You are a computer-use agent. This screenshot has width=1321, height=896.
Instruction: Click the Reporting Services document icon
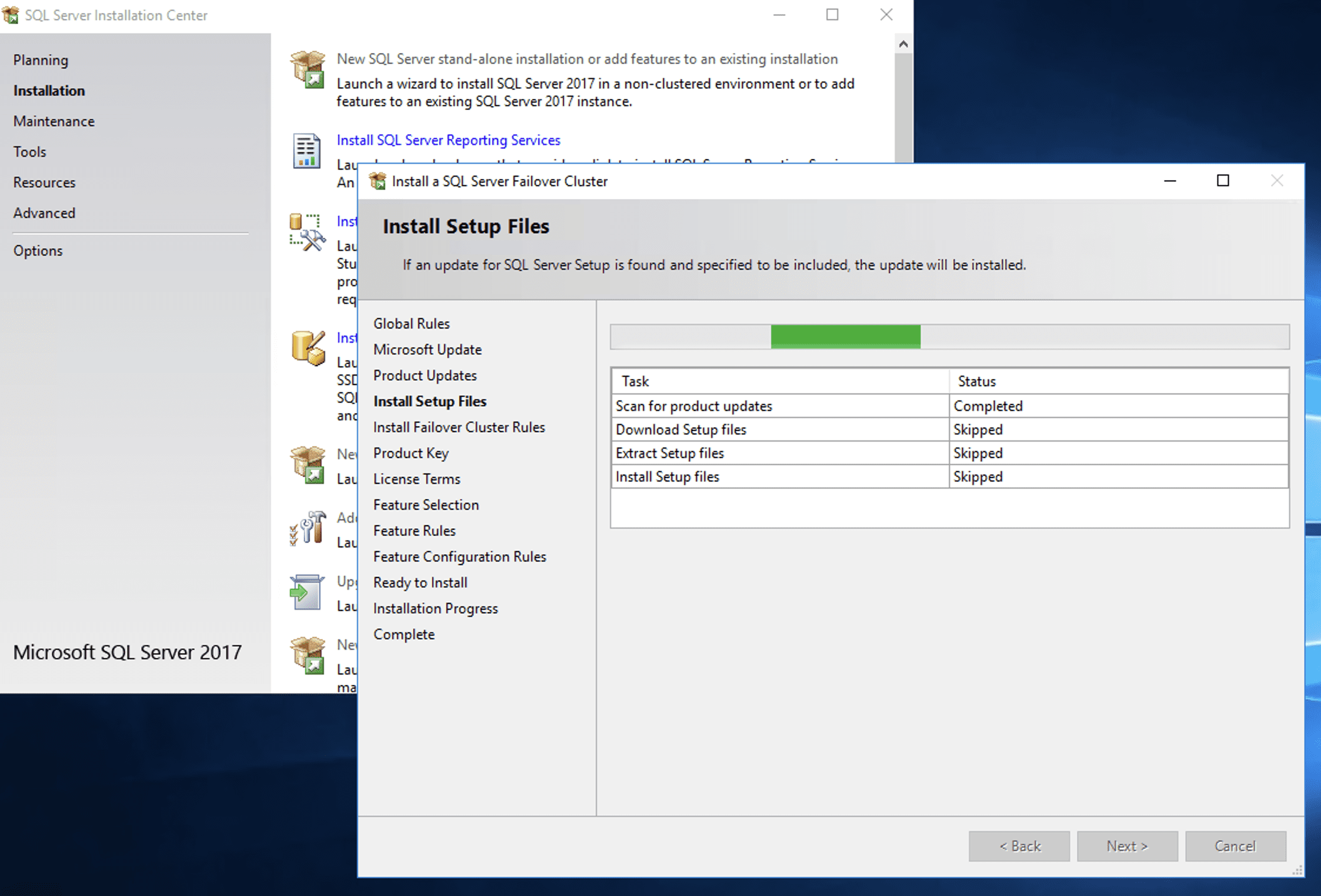pos(307,151)
